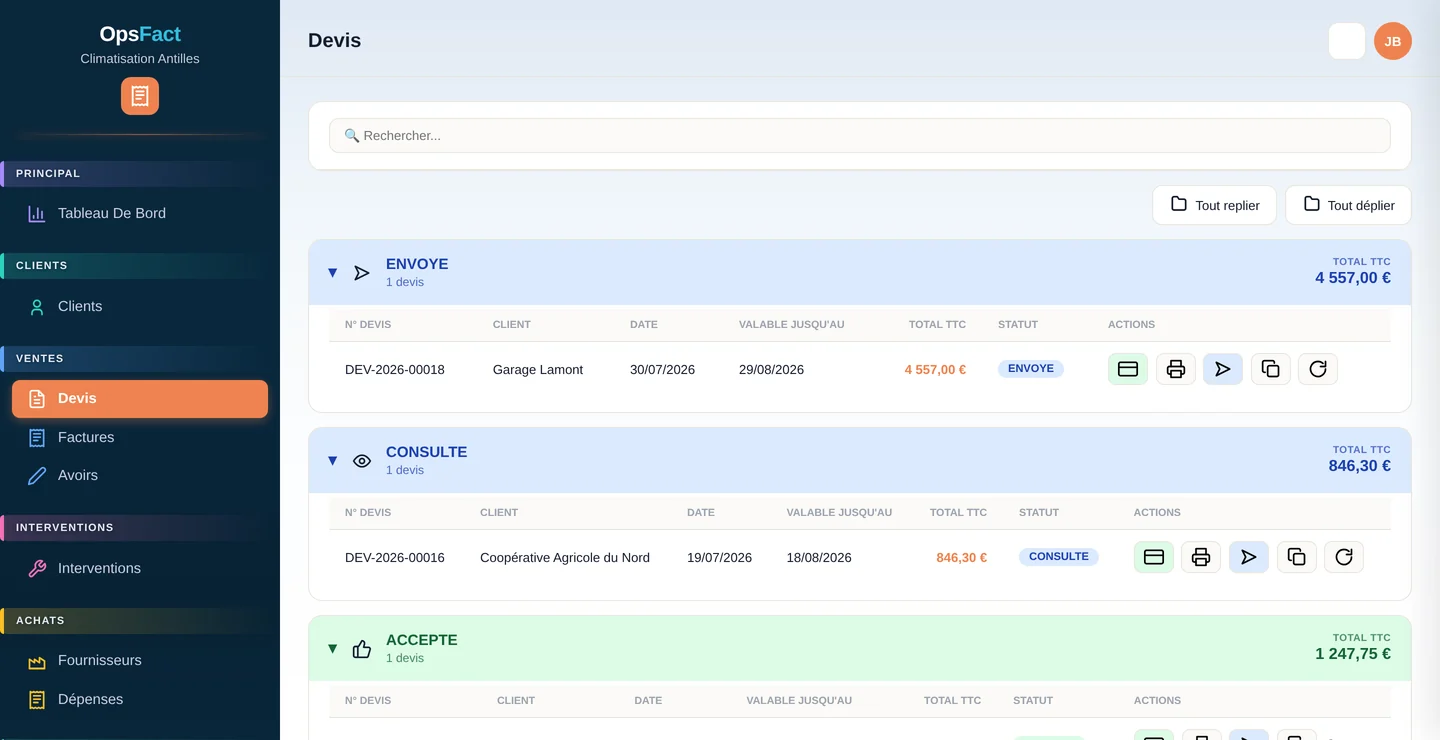Open payment icon for DEV-2026-00018
Screen dimensions: 1440x740
point(1128,369)
